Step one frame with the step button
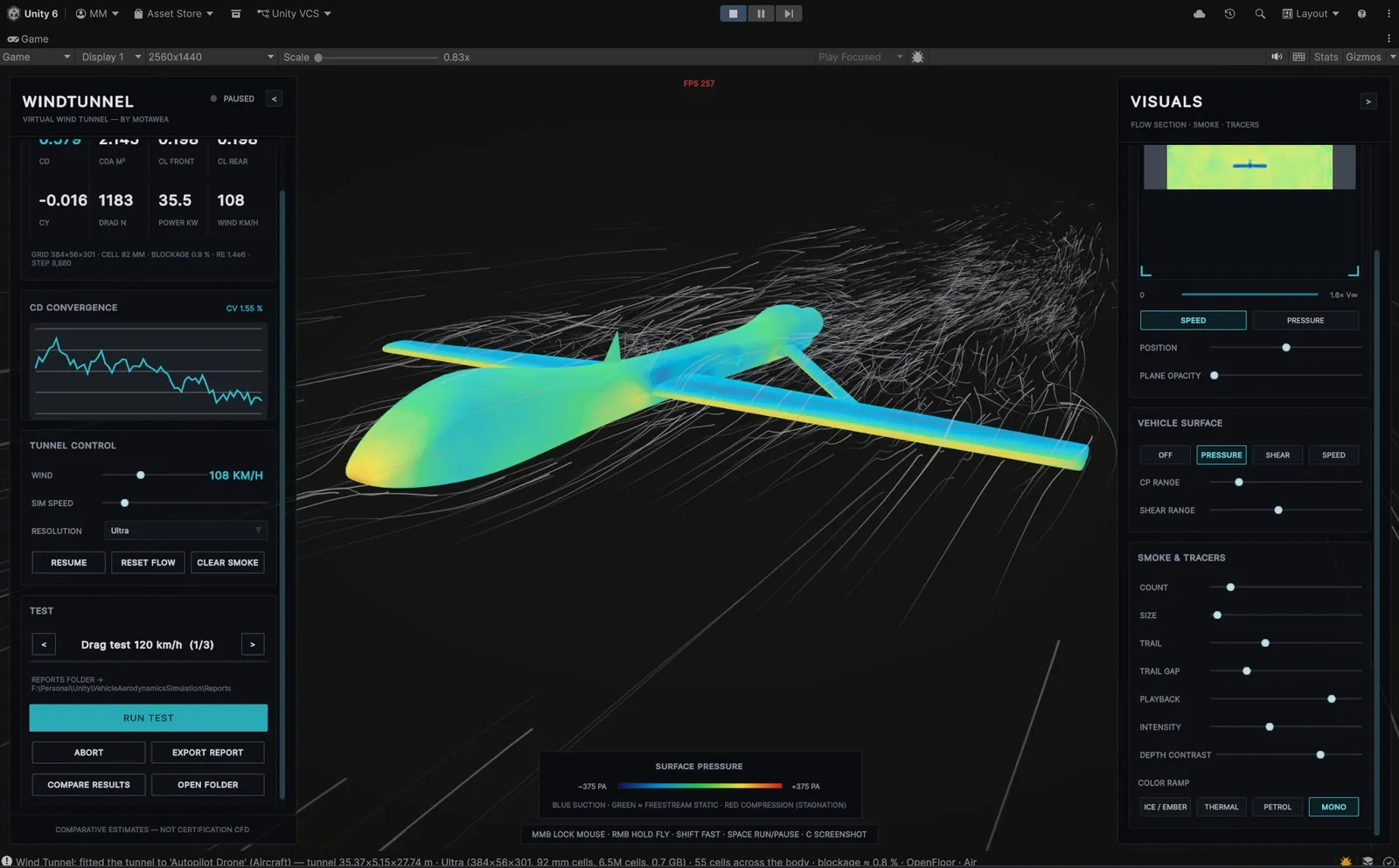1399x868 pixels. coord(789,13)
